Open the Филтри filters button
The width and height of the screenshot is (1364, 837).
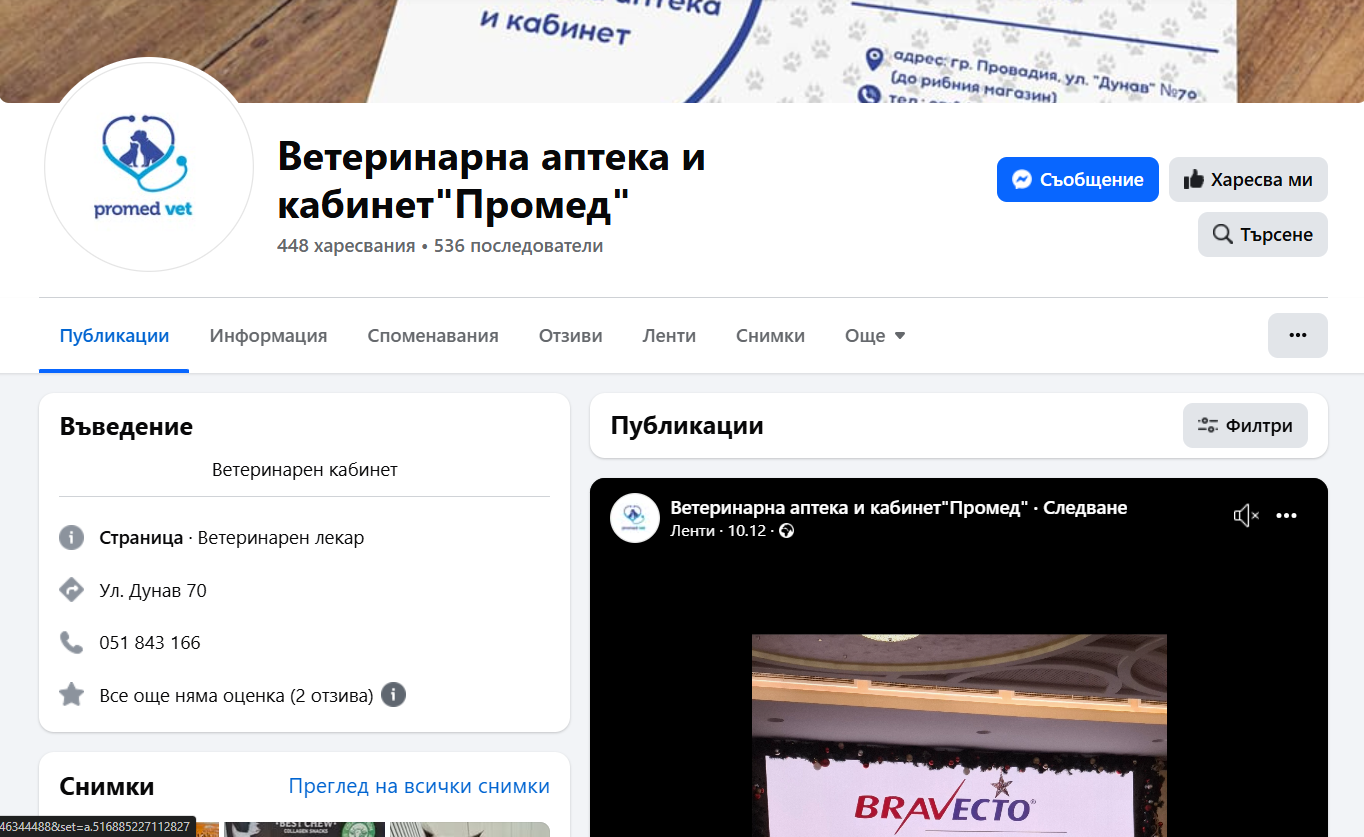click(x=1245, y=425)
